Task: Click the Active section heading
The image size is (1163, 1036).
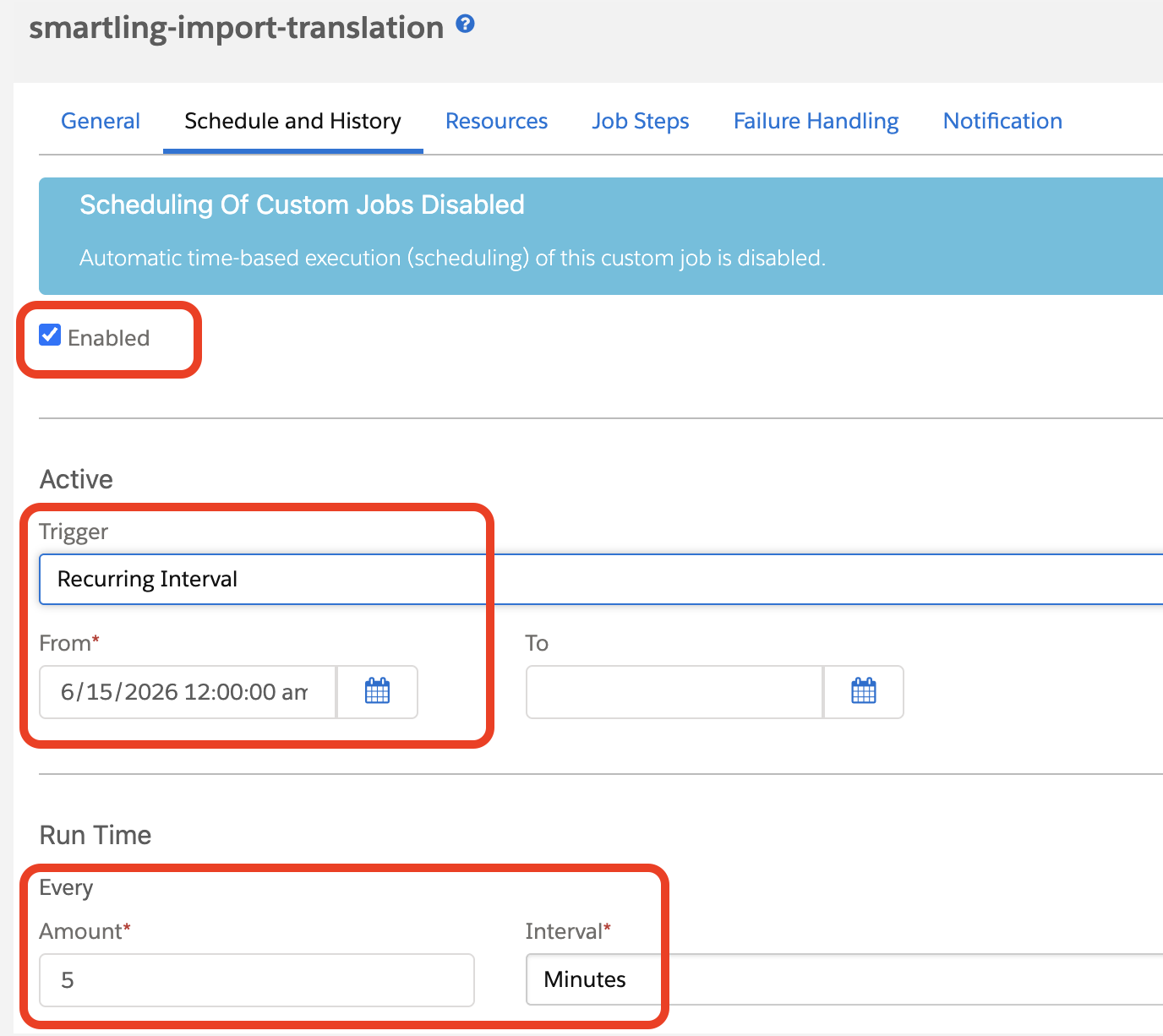Action: pos(76,479)
